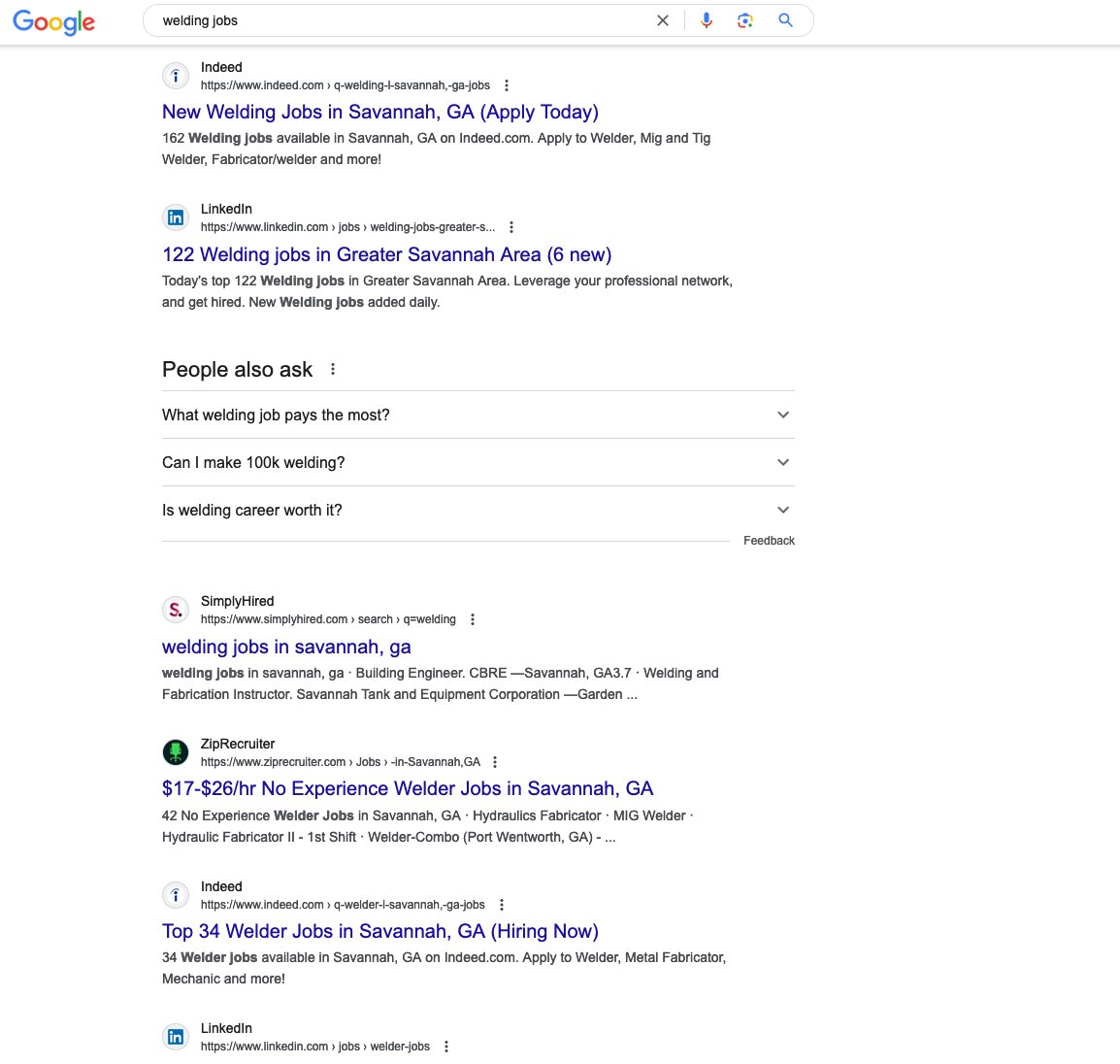Click LinkedIn favicon for welder-jobs result
The height and width of the screenshot is (1064, 1120).
176,1037
